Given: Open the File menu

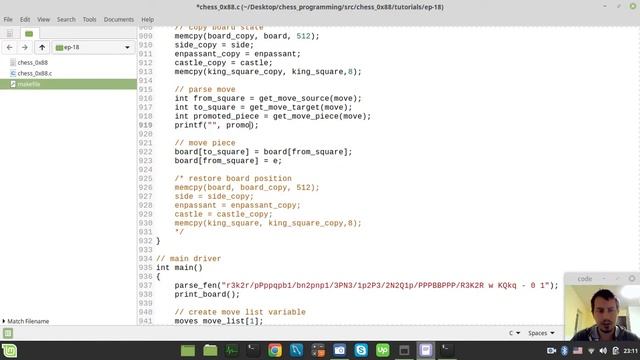Looking at the screenshot, I should [8, 20].
